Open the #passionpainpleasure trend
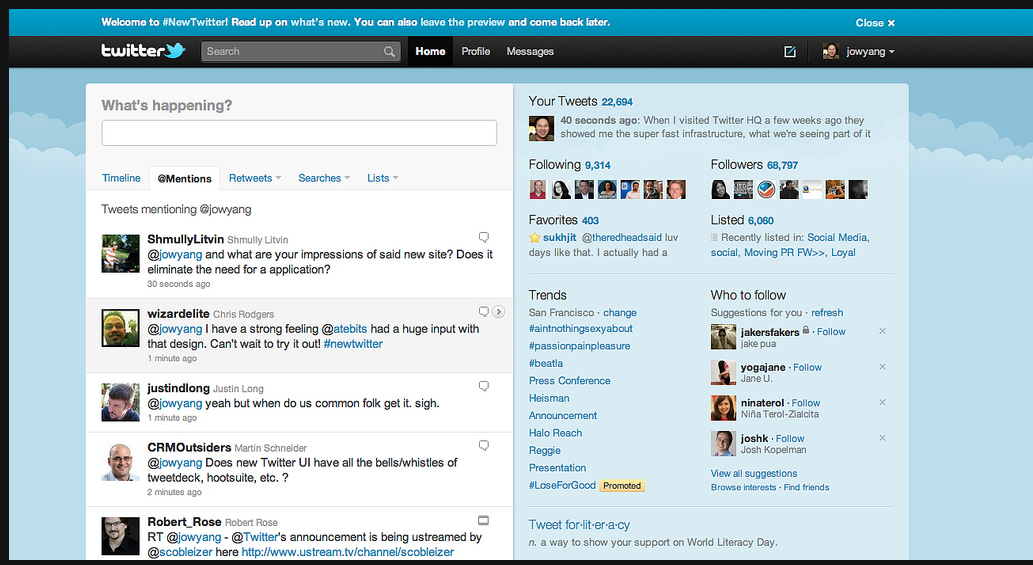 (x=579, y=346)
